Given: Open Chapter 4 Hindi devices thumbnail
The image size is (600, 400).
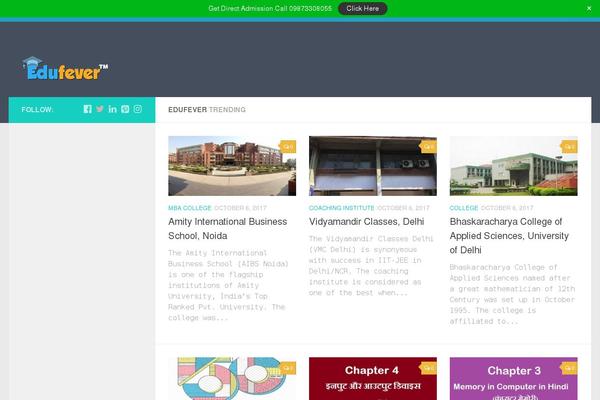Looking at the screenshot, I should [x=373, y=379].
